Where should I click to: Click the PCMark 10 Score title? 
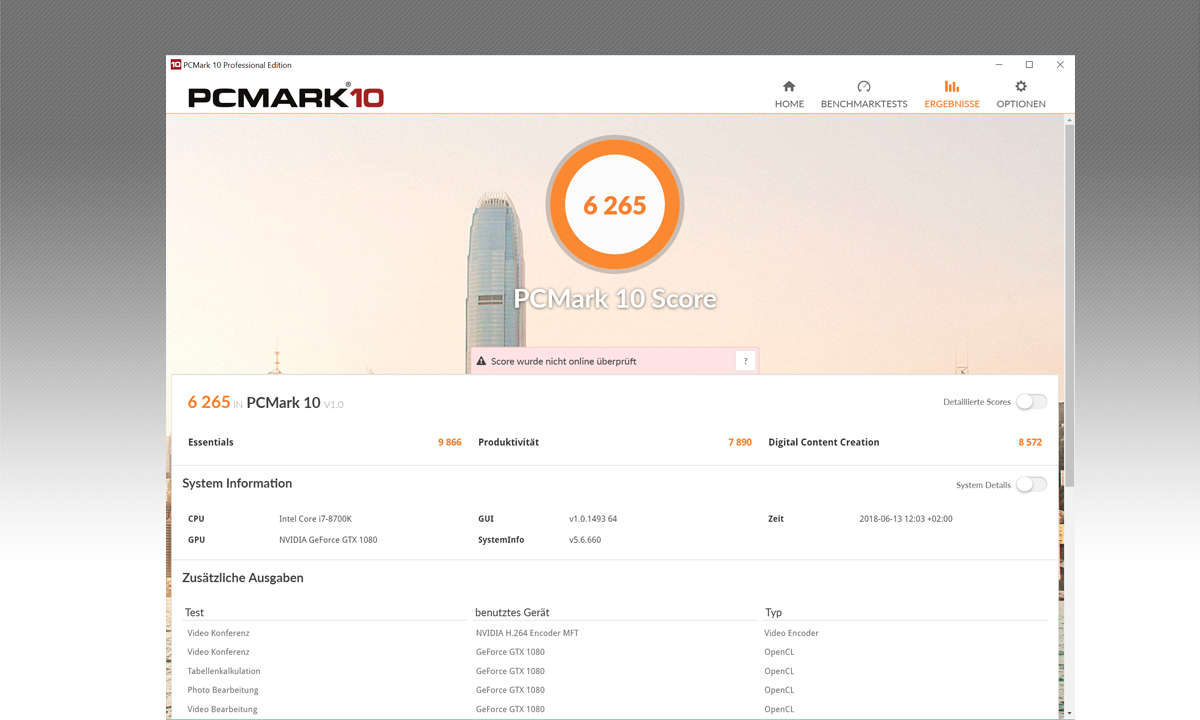pyautogui.click(x=615, y=298)
